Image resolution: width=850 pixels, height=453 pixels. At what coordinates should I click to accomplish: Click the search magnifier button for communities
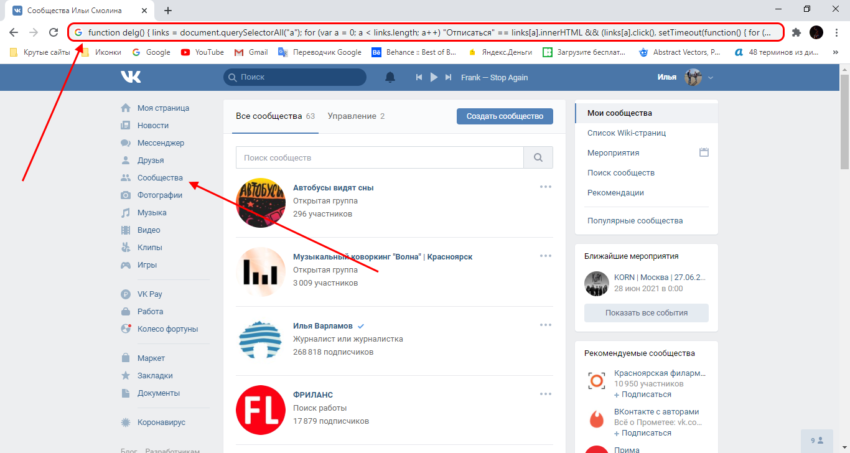click(538, 157)
